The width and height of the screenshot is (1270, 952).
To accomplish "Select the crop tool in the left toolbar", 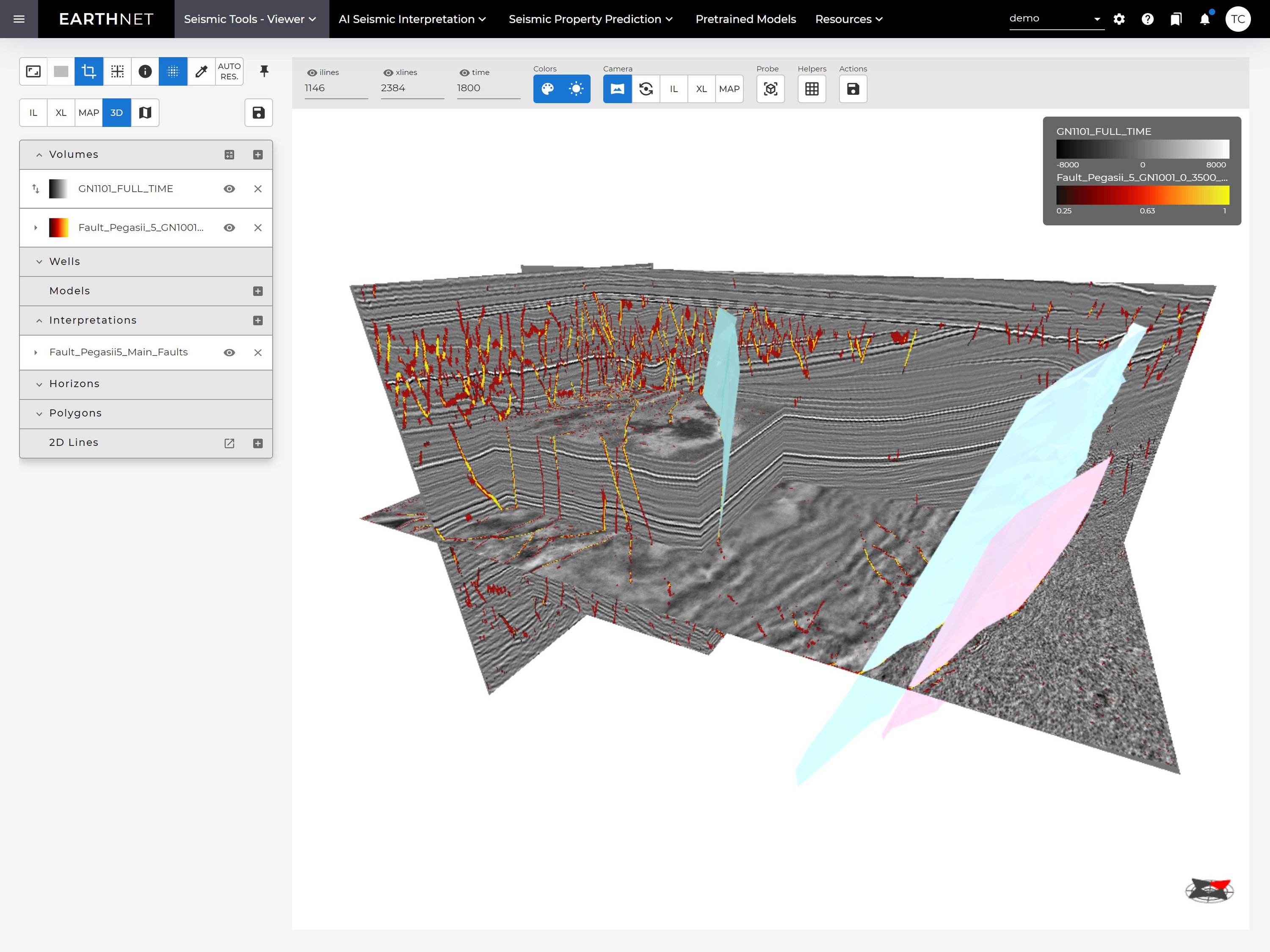I will pos(88,71).
